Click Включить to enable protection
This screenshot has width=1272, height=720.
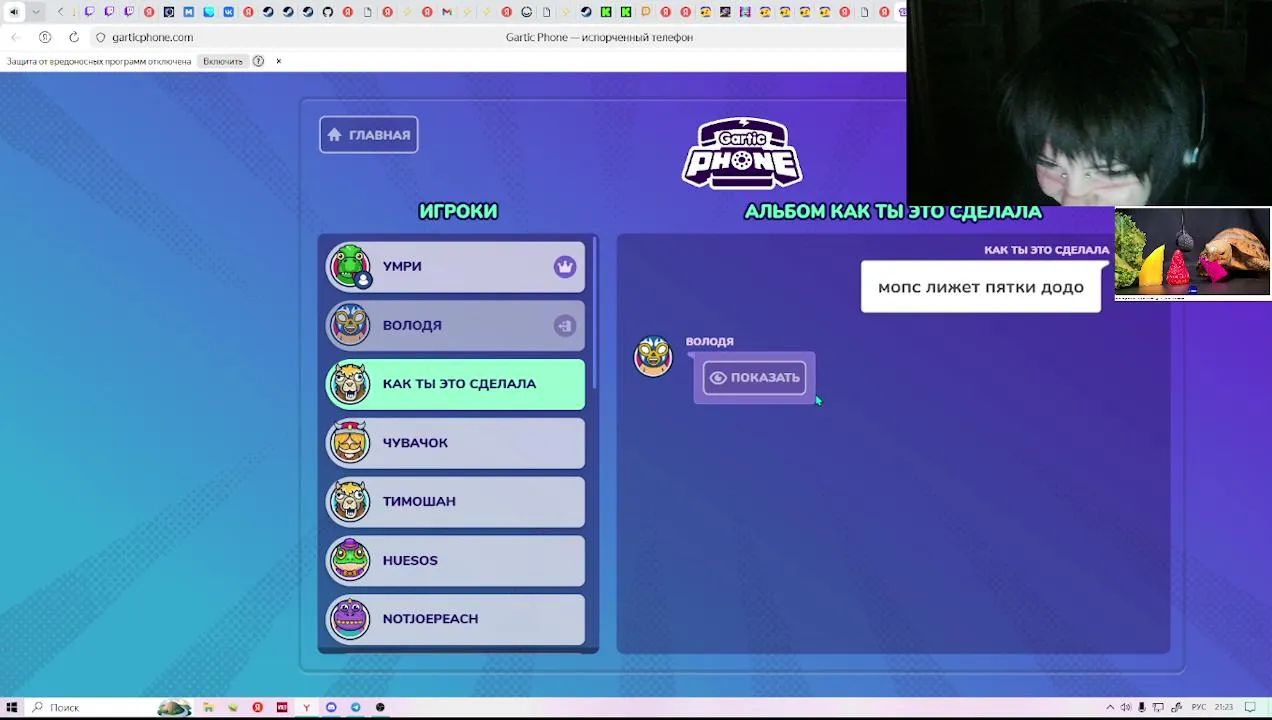[222, 61]
